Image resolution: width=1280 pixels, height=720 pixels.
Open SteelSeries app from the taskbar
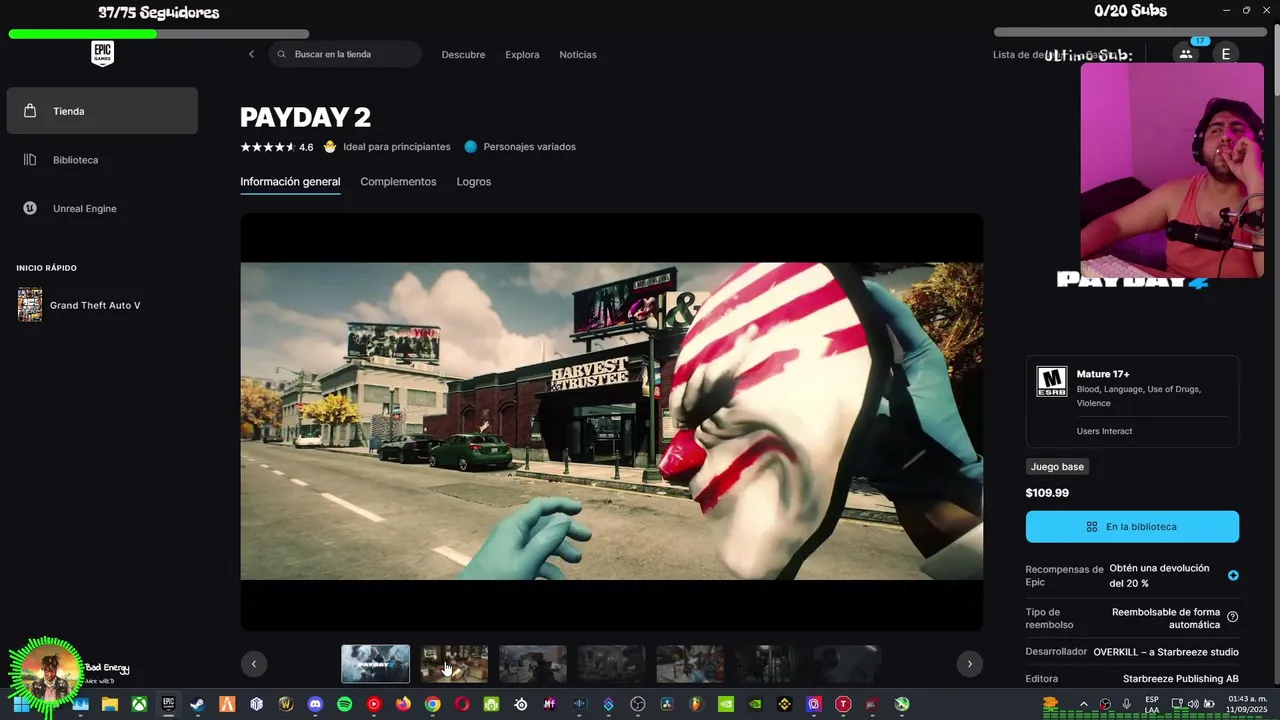[520, 704]
